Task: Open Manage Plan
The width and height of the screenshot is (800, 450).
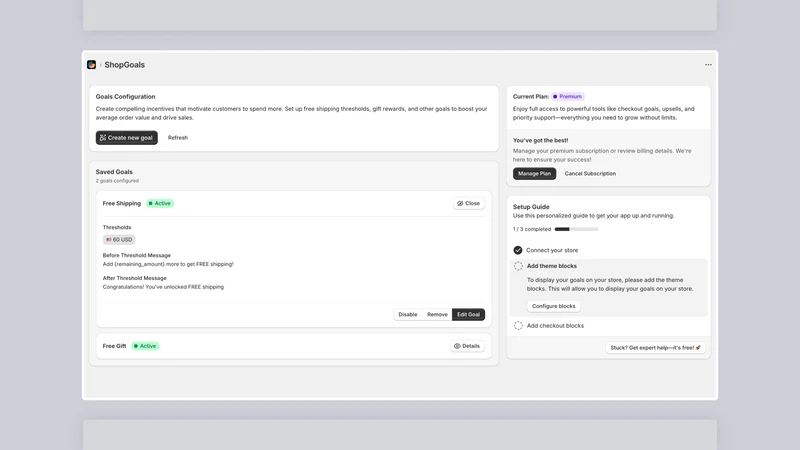Action: [534, 173]
